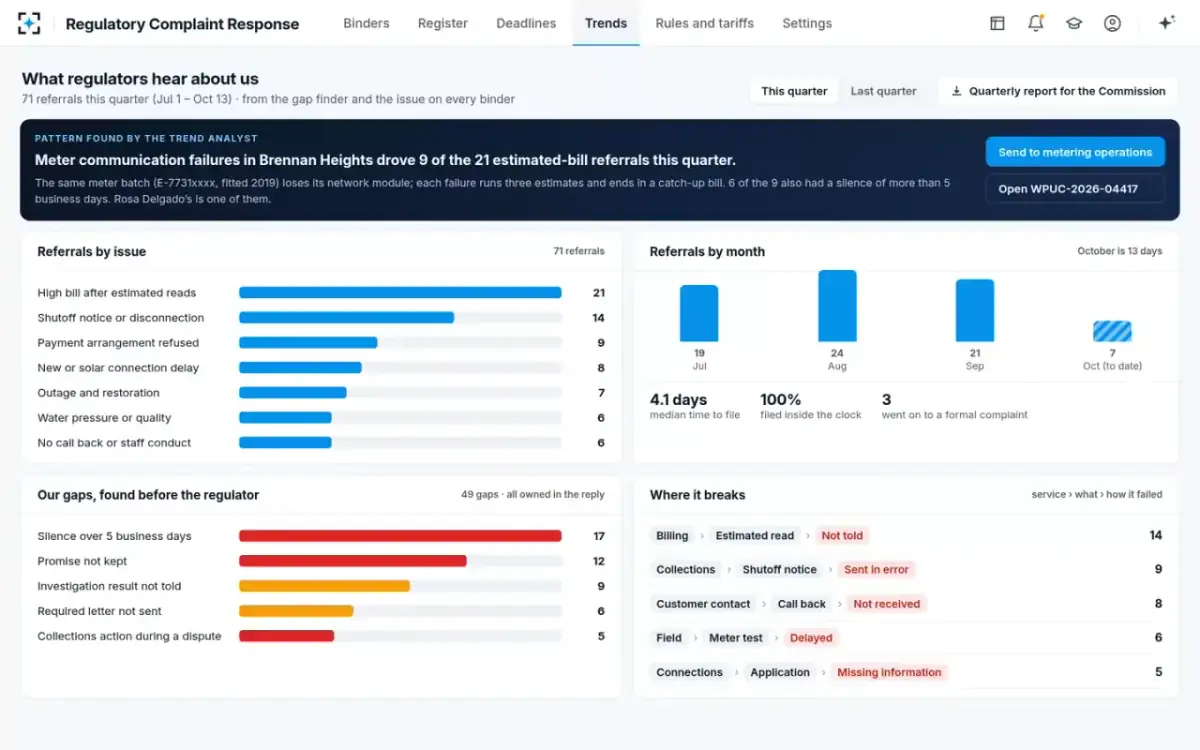The image size is (1200, 750).
Task: Click Payment arrangement refused row
Action: pos(321,343)
